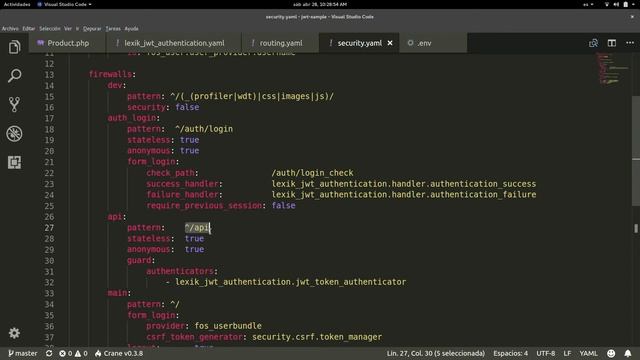Open the system status menu
Viewport: 640px width, 360px height.
coord(620,4)
